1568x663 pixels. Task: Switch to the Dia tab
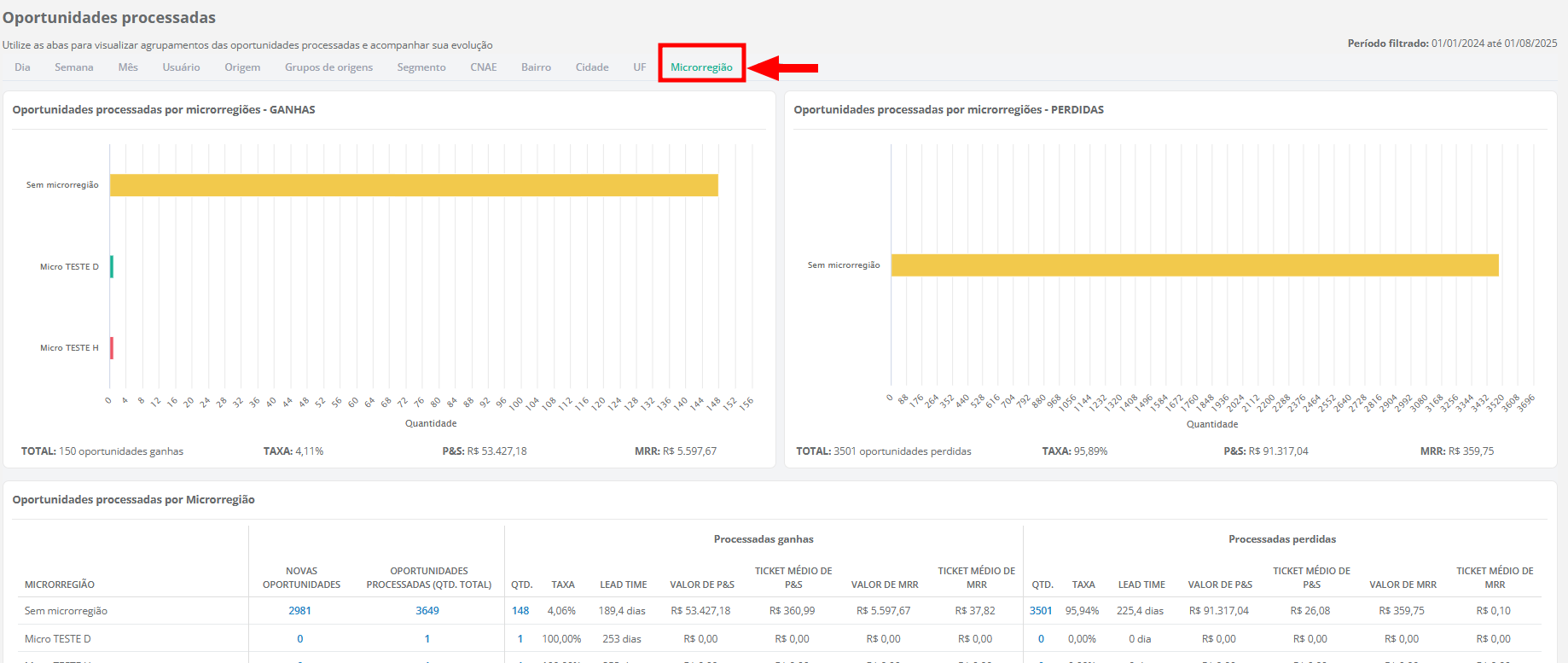click(x=22, y=67)
